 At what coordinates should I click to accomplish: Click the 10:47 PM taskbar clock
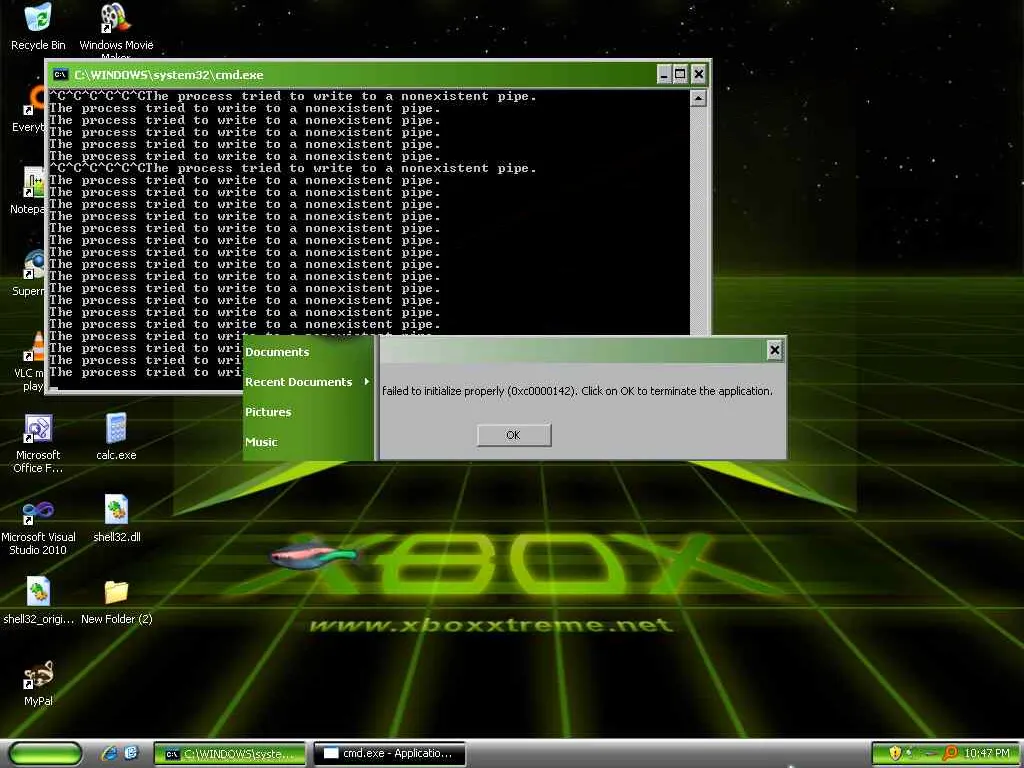pyautogui.click(x=986, y=753)
